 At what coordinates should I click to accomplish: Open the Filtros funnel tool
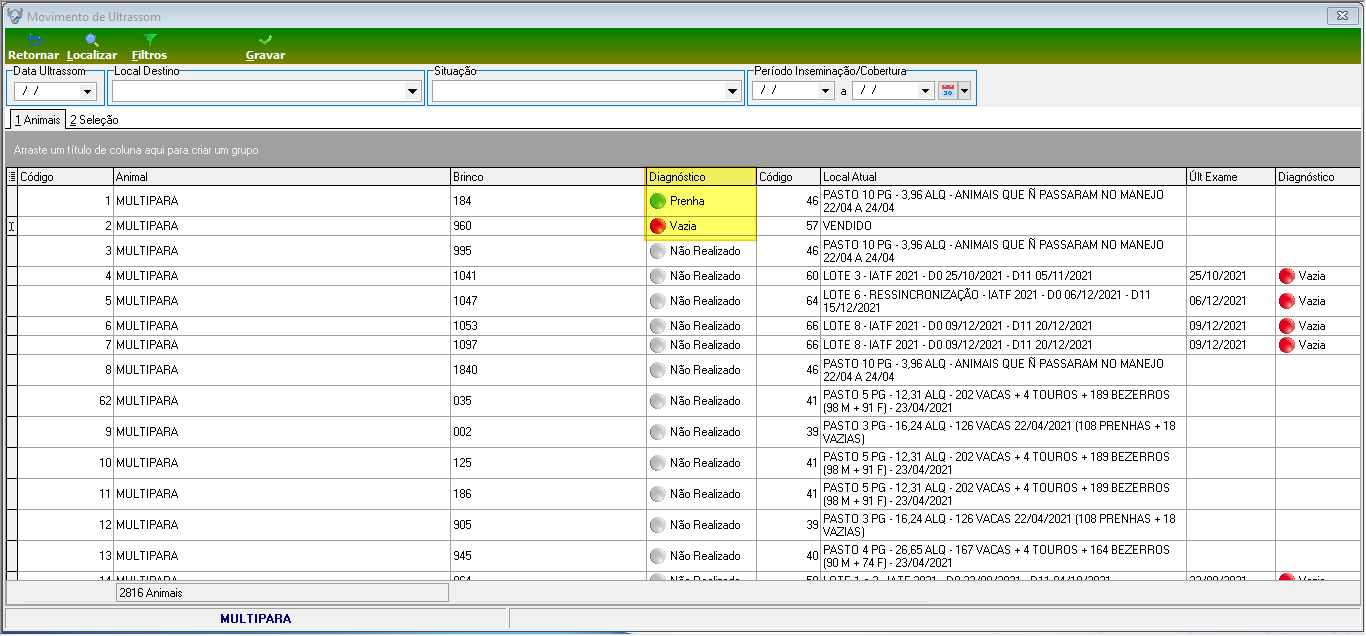[149, 47]
